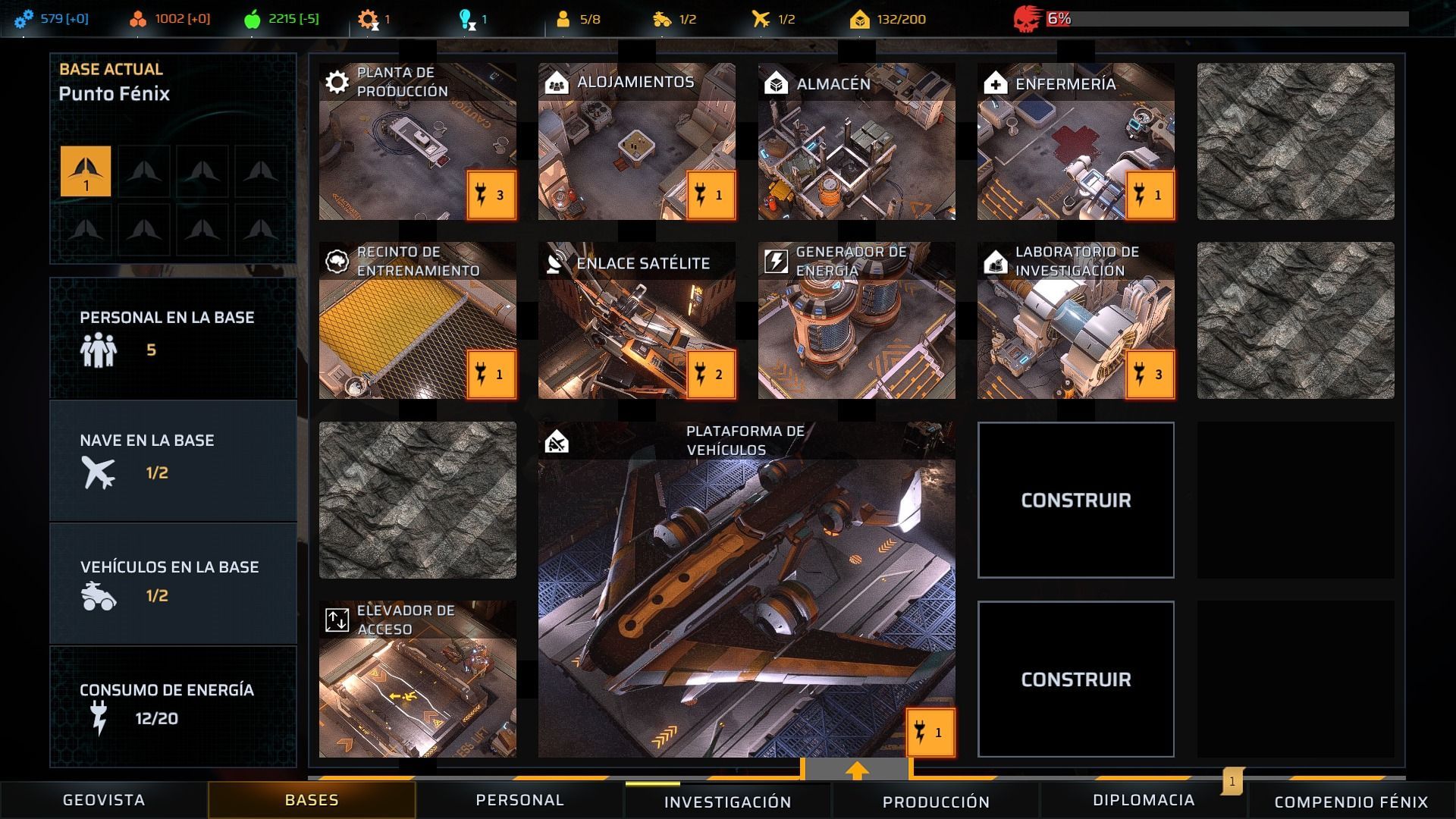Viewport: 1456px width, 819px height.
Task: Click the Almacén storage box icon
Action: point(776,83)
